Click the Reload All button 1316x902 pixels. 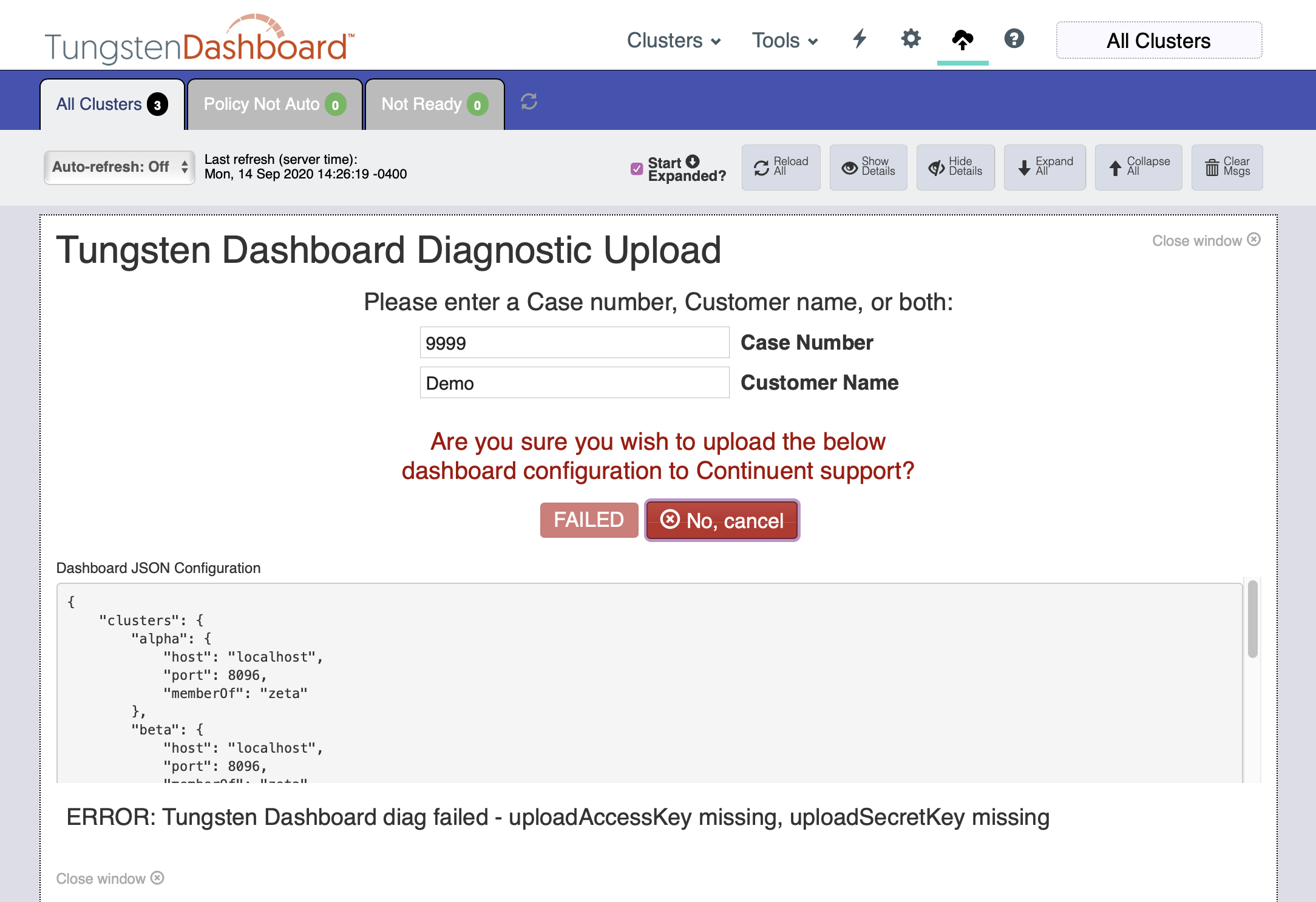781,168
